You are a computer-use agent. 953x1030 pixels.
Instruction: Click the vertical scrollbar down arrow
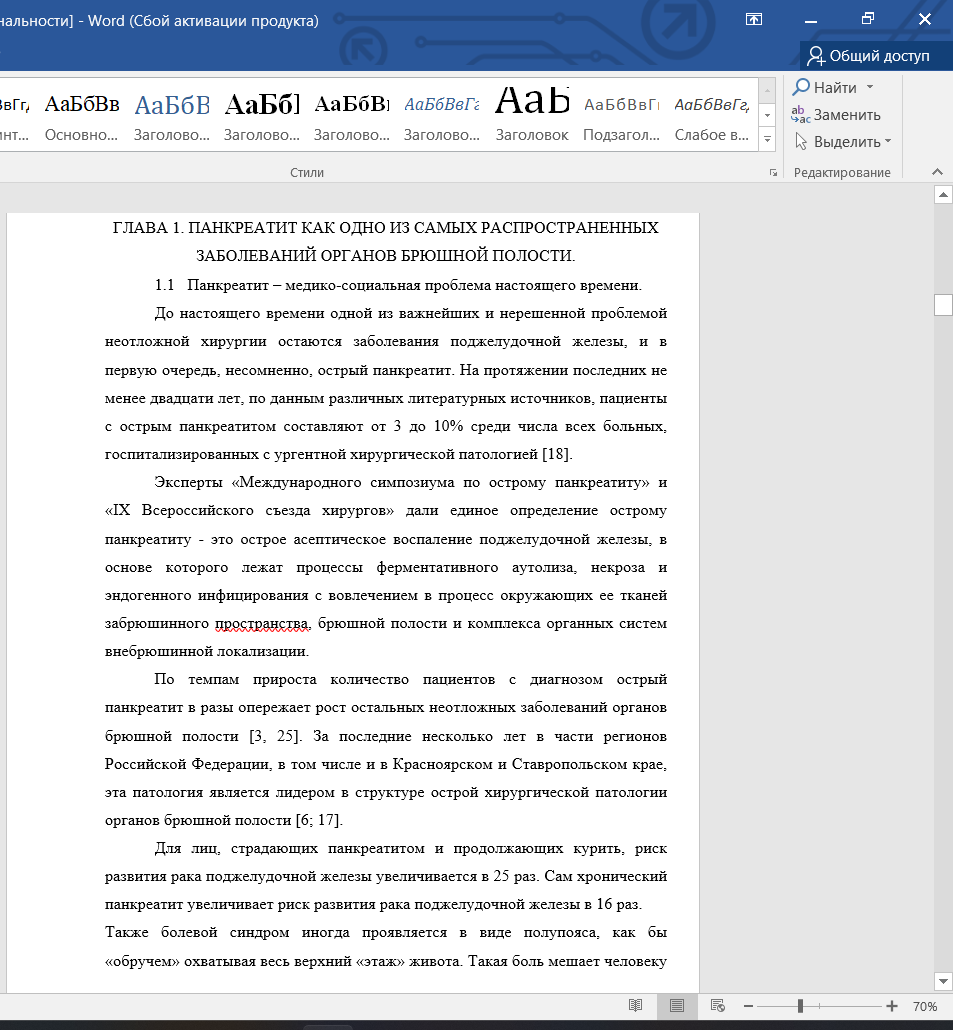pos(942,980)
